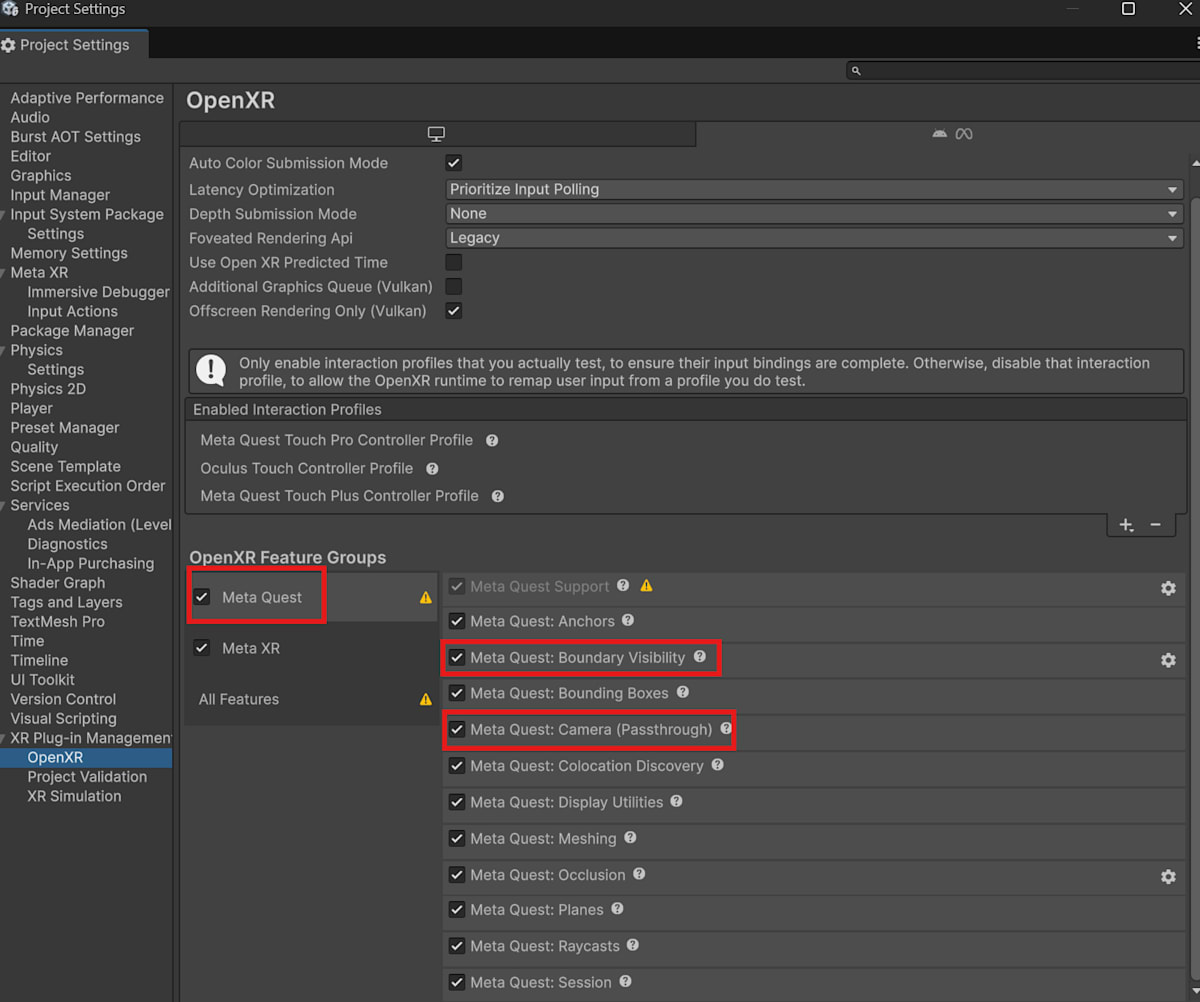1200x1002 pixels.
Task: Open Immersive Debugger settings
Action: click(x=98, y=292)
